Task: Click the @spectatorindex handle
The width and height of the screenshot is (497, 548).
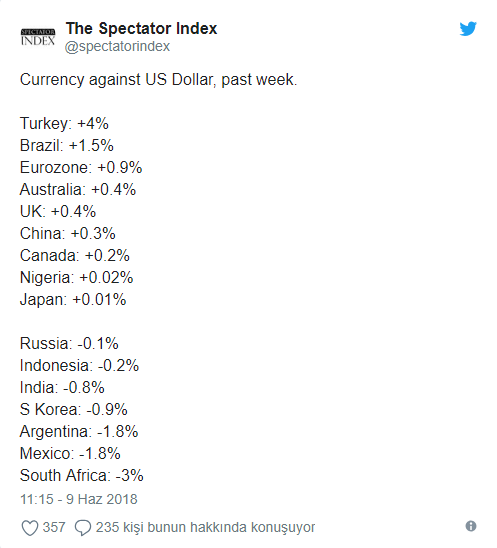Action: 117,46
